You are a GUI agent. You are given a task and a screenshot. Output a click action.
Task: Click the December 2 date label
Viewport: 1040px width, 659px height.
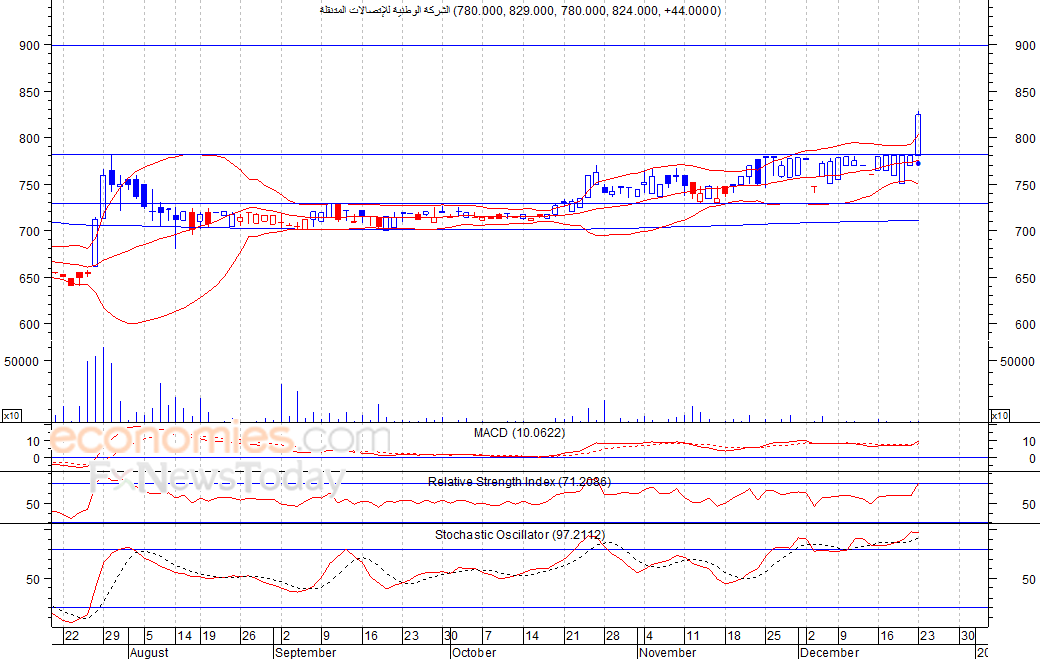coord(811,636)
